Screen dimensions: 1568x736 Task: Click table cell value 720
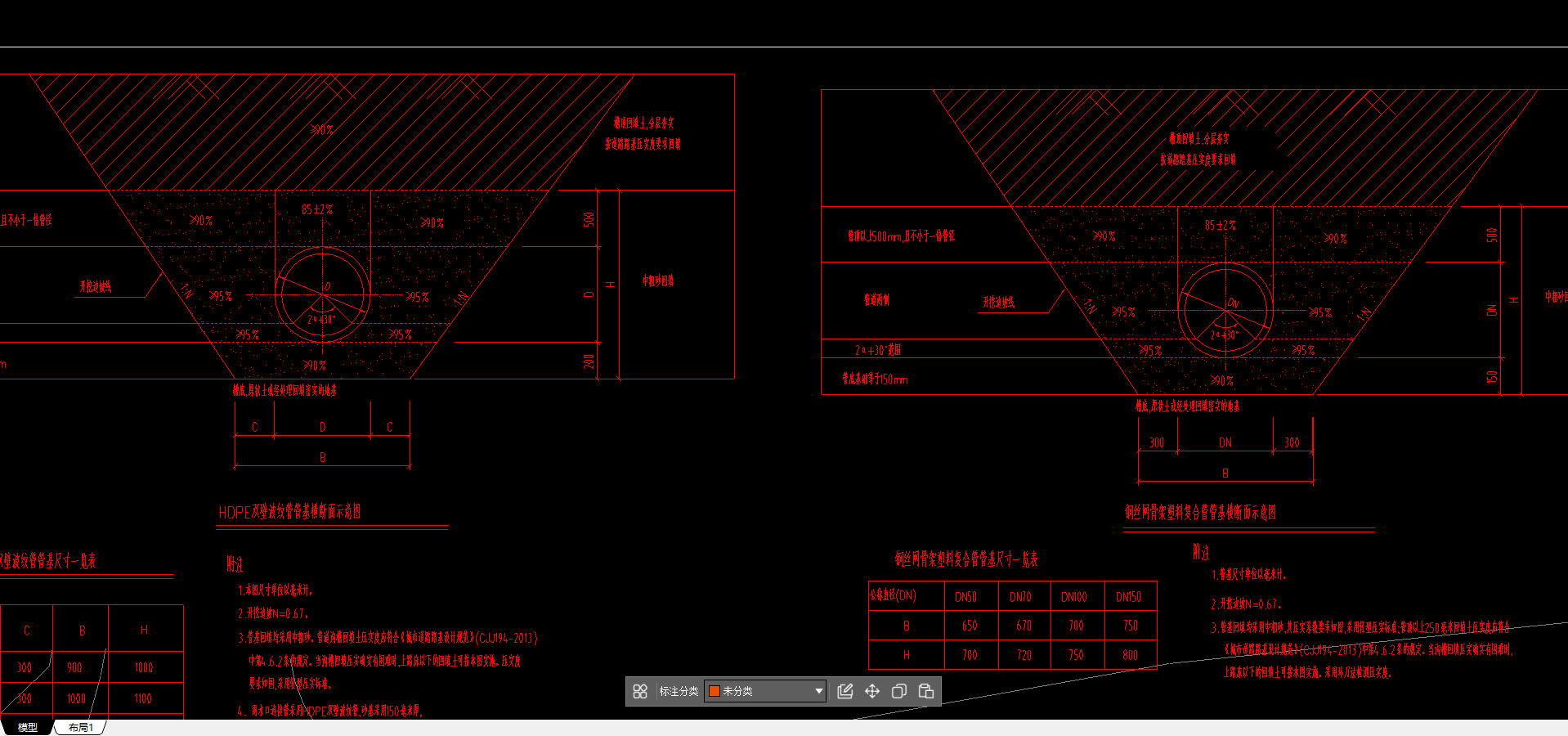tap(1024, 655)
